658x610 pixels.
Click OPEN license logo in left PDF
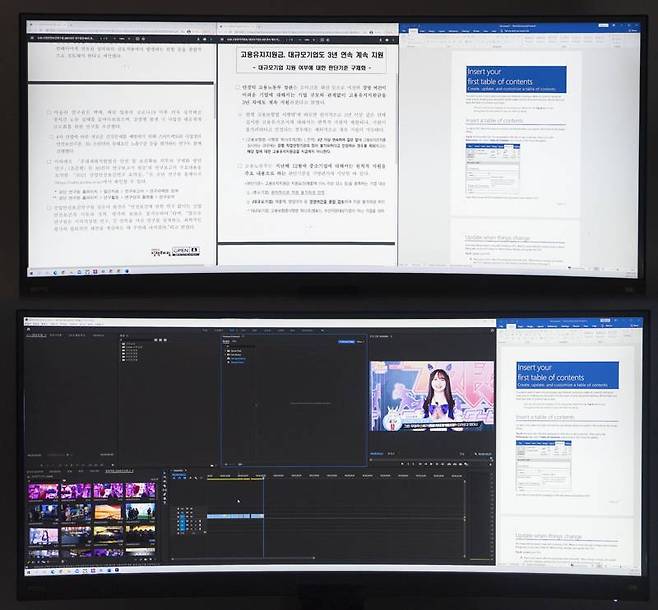(185, 251)
